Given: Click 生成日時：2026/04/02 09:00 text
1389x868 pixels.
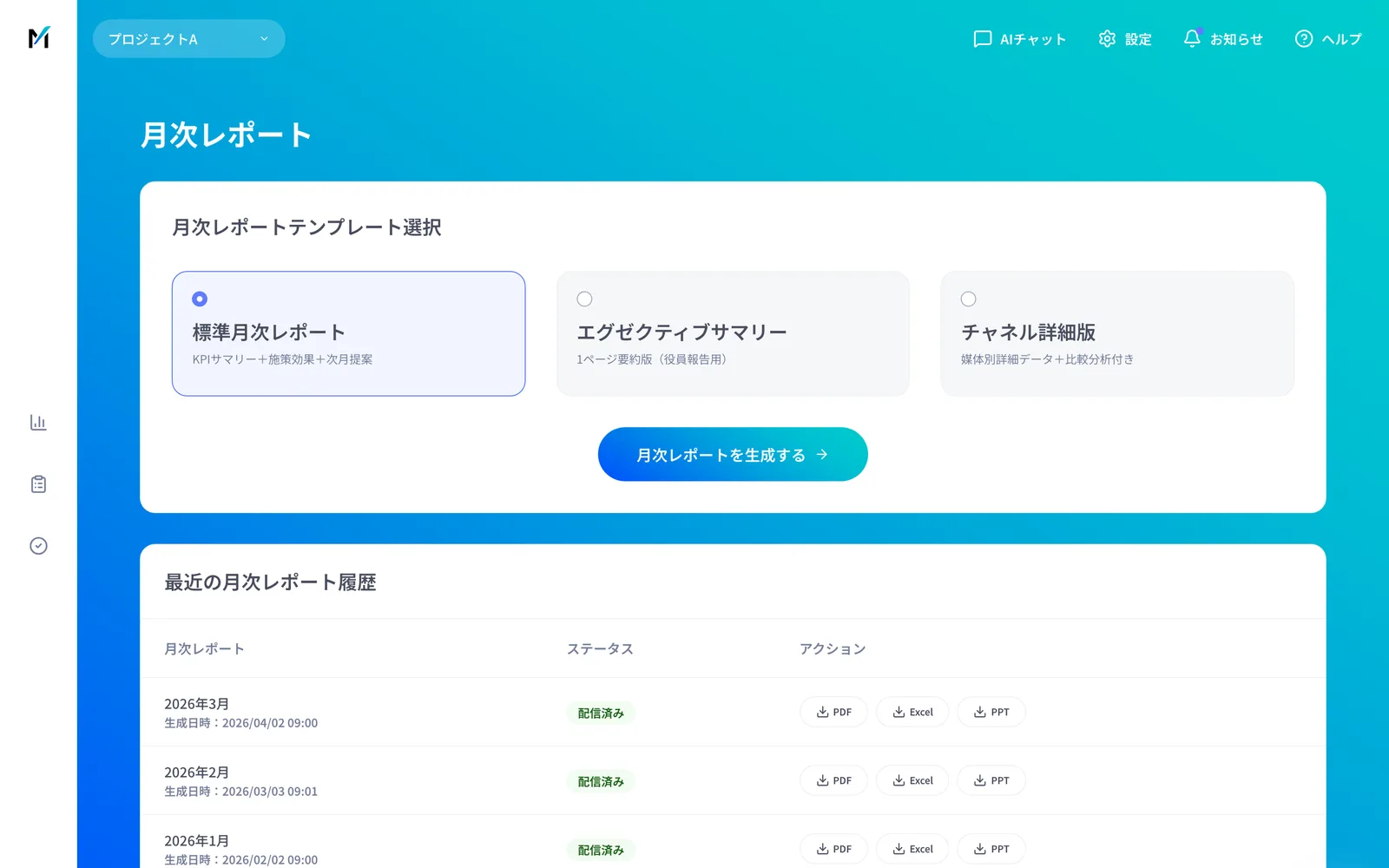Looking at the screenshot, I should (241, 723).
